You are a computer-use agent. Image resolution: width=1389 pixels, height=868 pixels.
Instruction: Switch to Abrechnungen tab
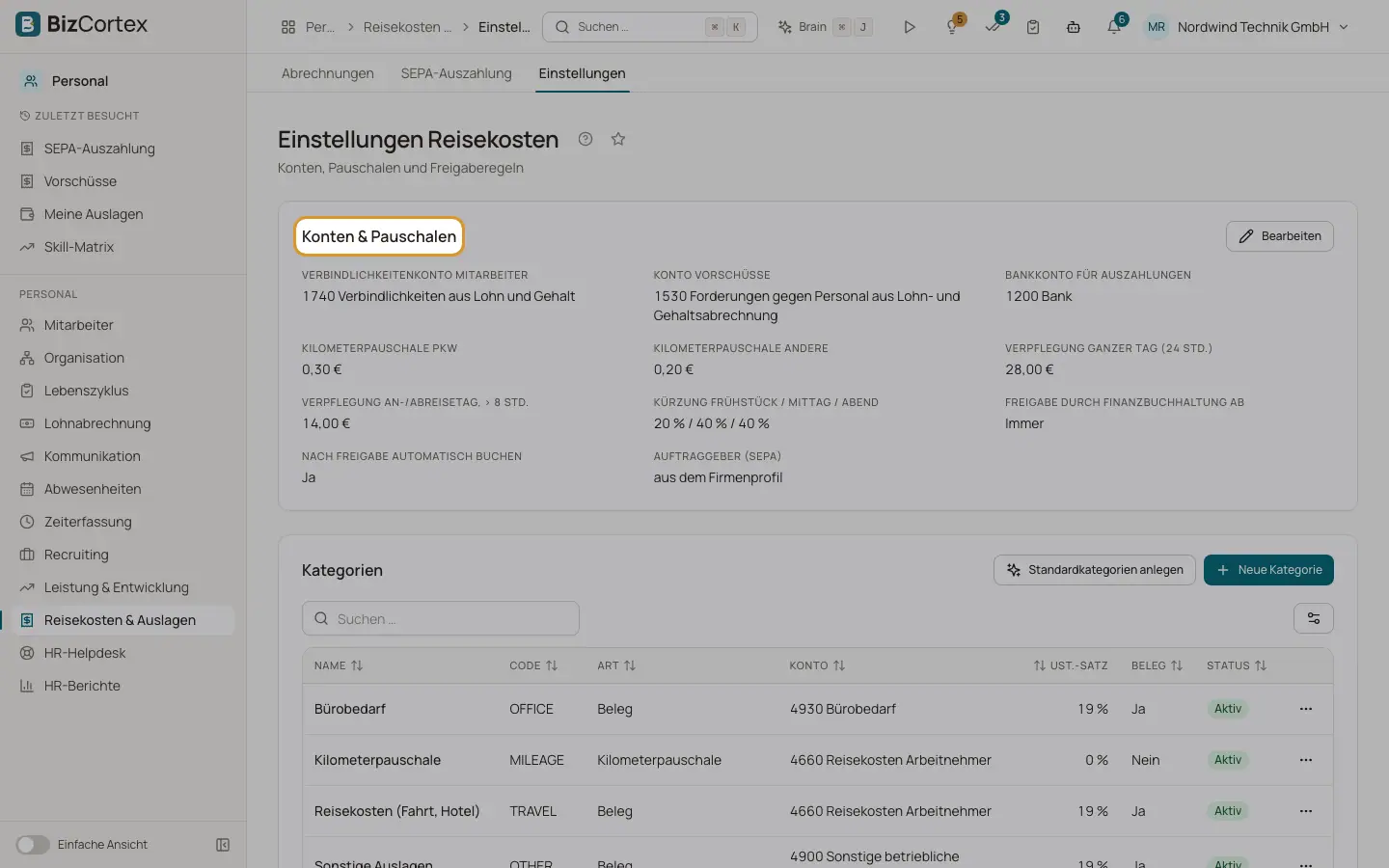328,73
